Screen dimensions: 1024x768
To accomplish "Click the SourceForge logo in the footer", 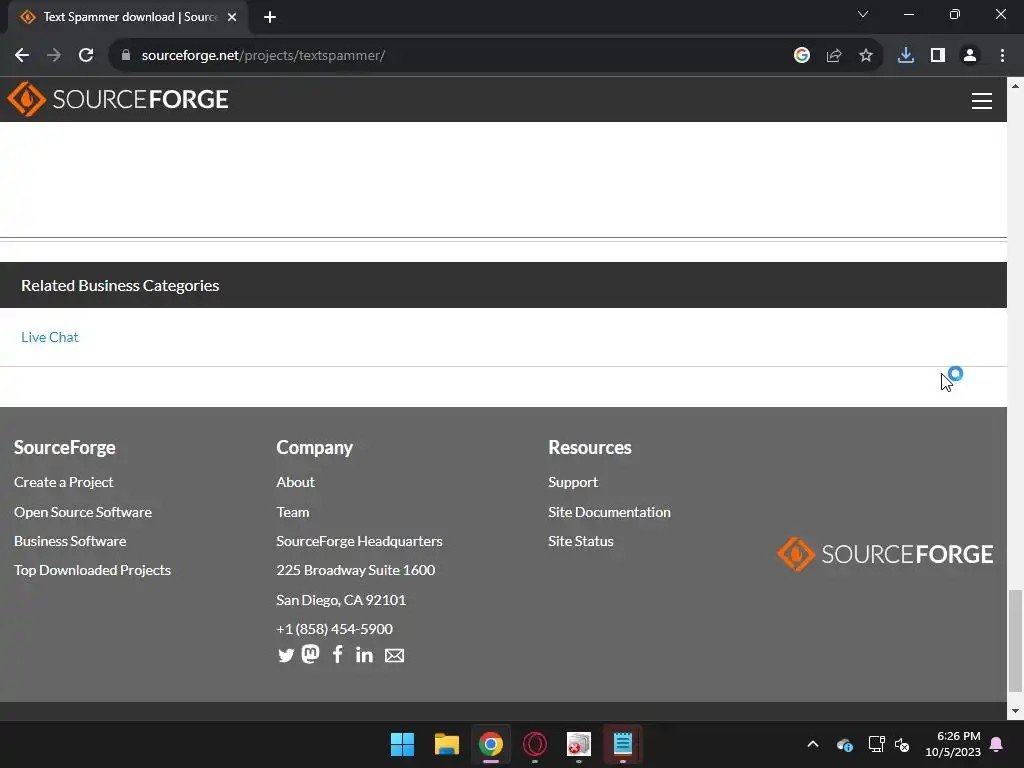I will (x=885, y=554).
